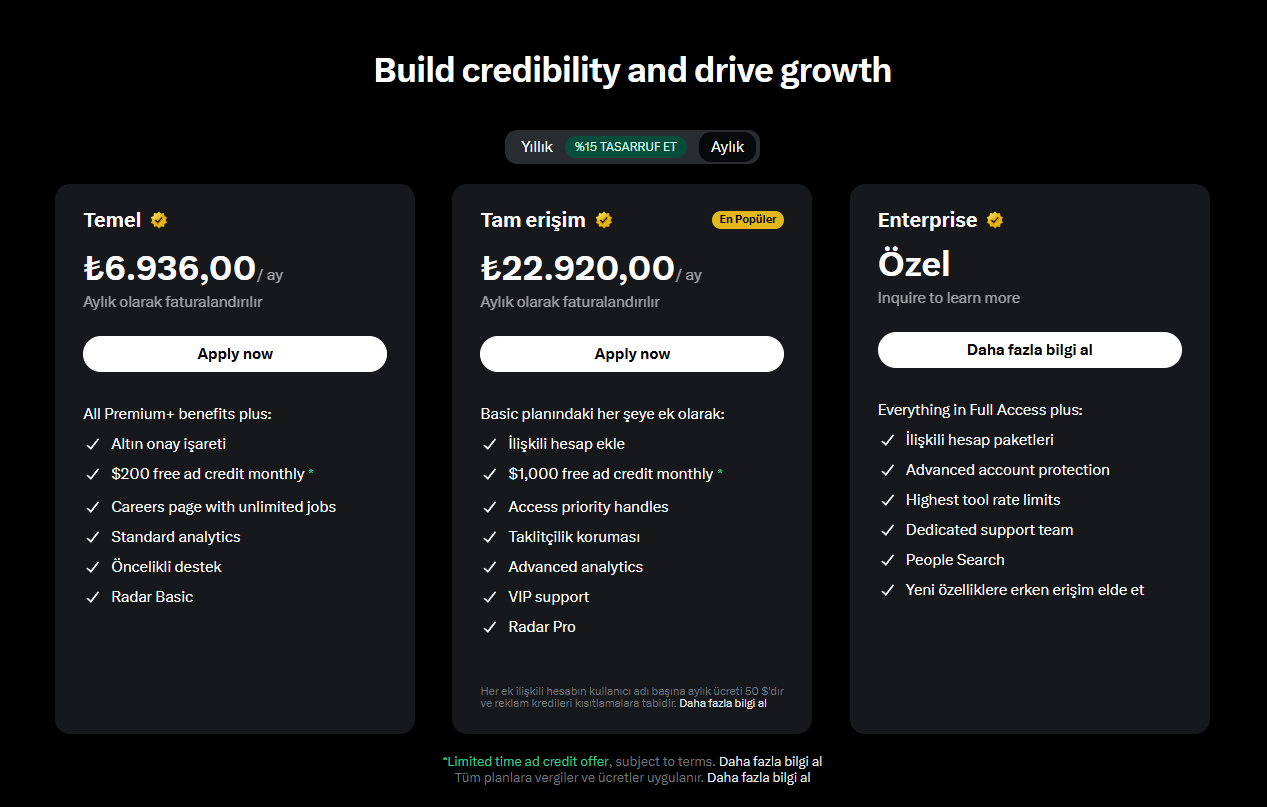Click checkmark beside VIP support
The width and height of the screenshot is (1267, 807).
coord(490,597)
